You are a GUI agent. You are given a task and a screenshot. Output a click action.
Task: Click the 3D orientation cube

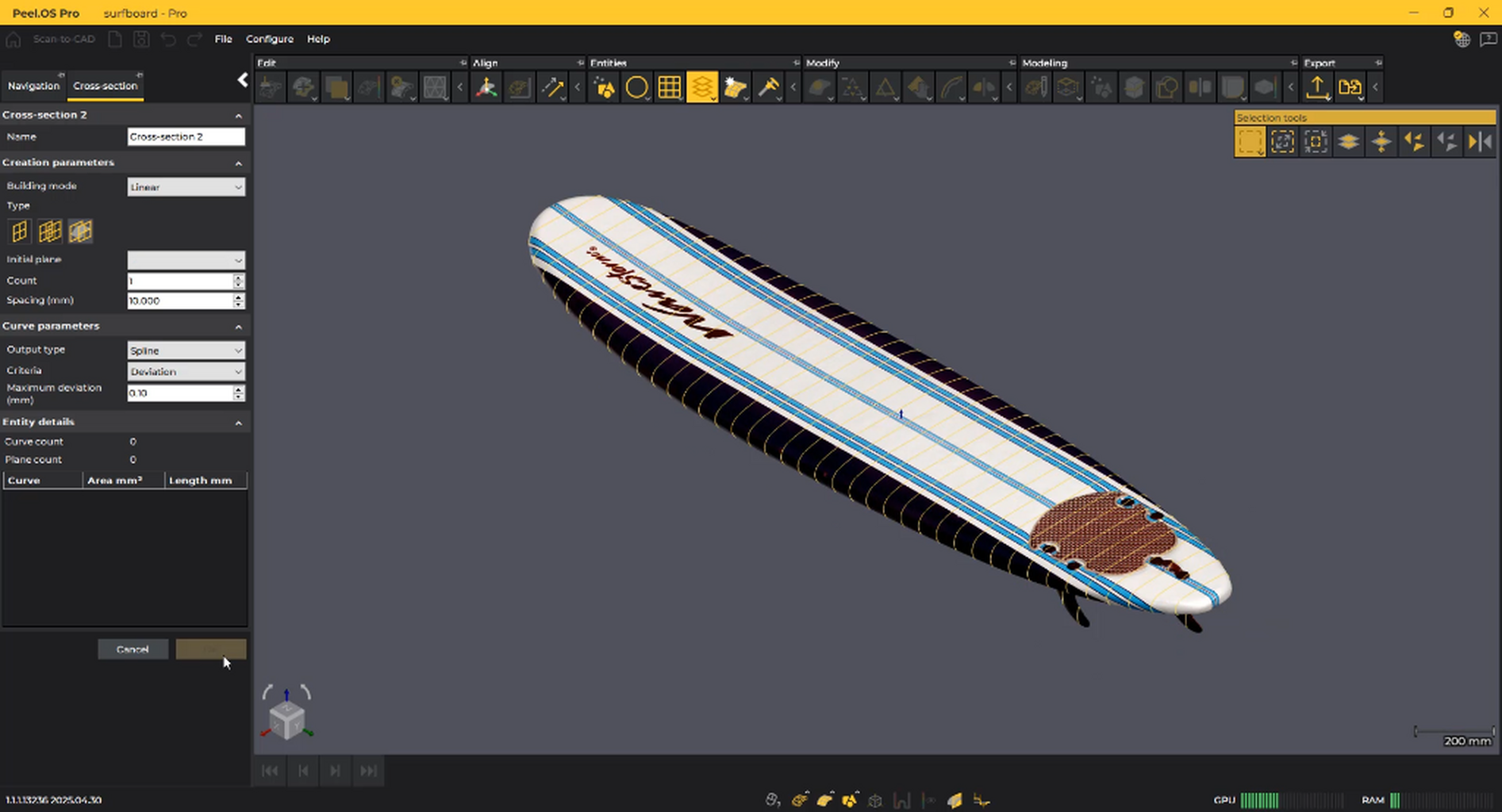click(286, 719)
